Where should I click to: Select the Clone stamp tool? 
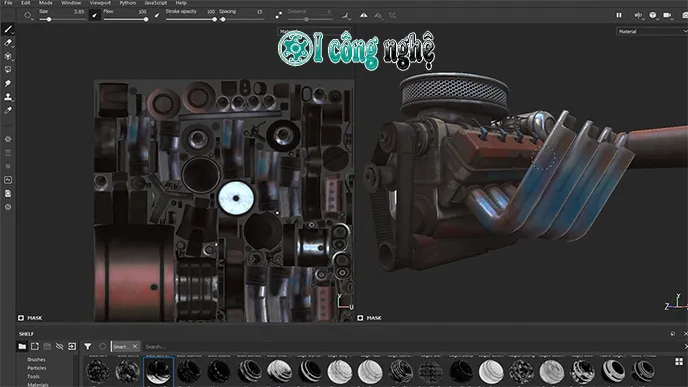coord(8,97)
